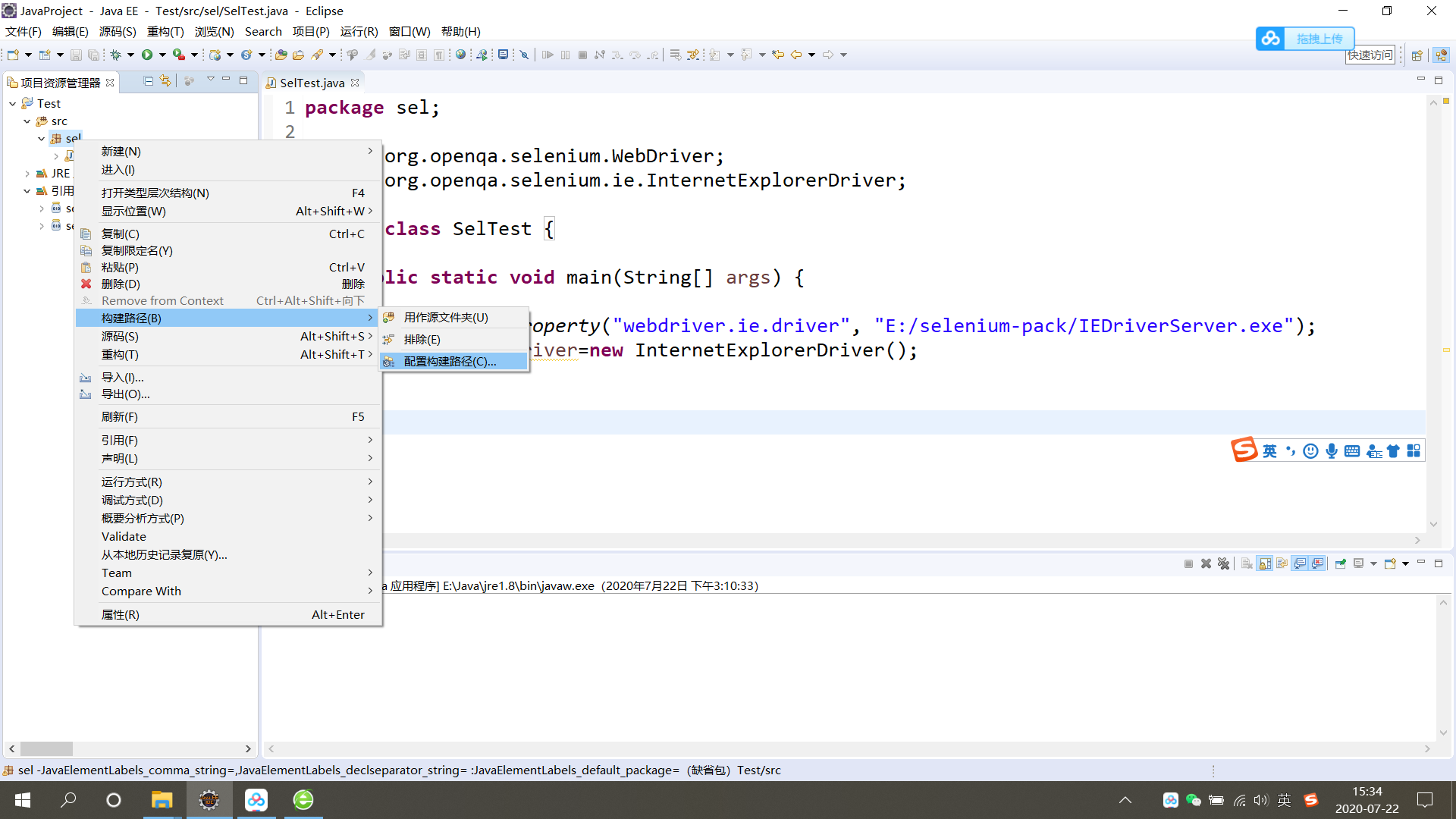Select the 'SelTest.java' editor tab
This screenshot has width=1456, height=819.
[x=308, y=82]
